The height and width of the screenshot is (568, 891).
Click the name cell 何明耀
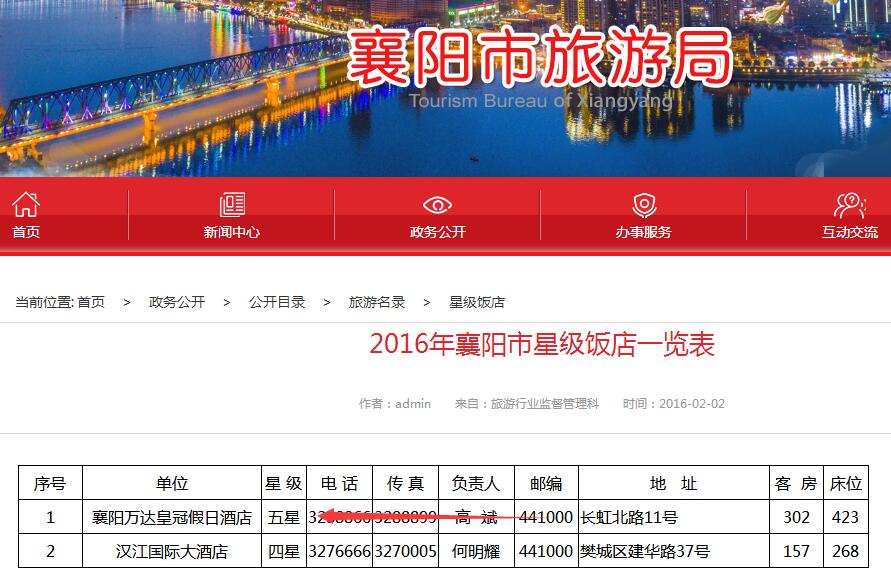click(476, 552)
